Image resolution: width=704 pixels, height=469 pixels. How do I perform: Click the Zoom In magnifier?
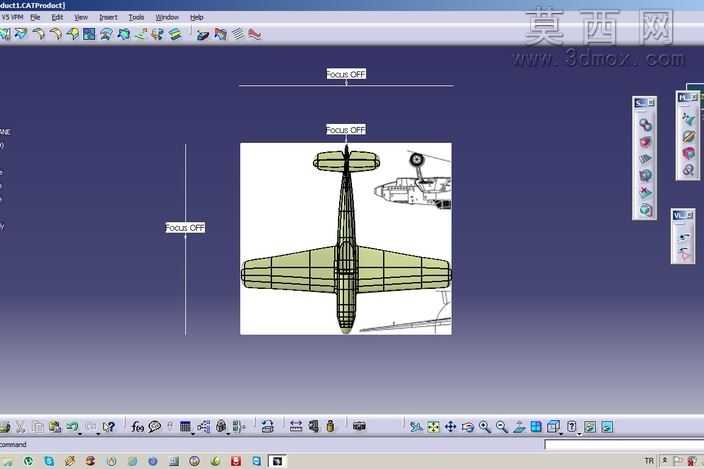click(x=485, y=426)
